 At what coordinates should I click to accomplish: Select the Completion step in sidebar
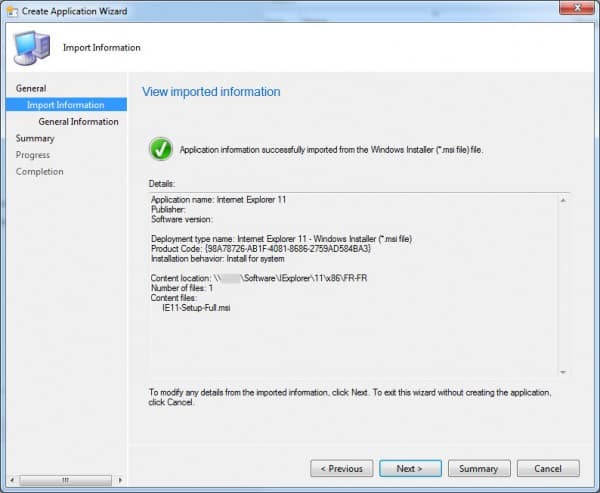(x=39, y=172)
